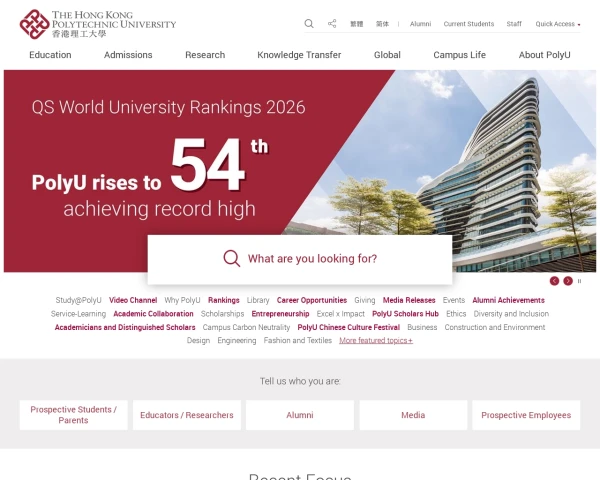
Task: Switch to Simplified Chinese language
Action: click(382, 24)
